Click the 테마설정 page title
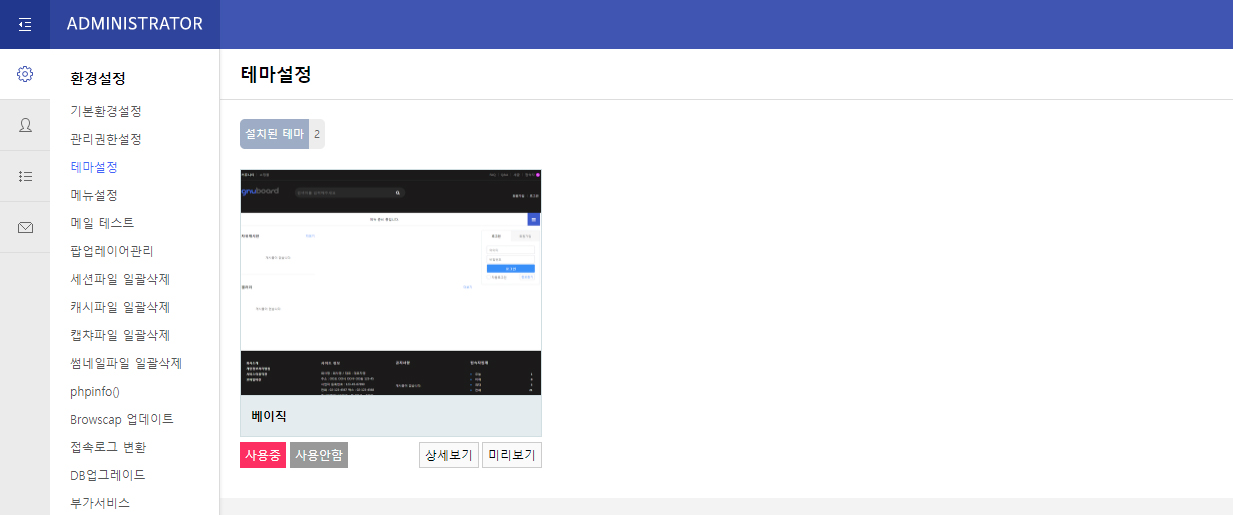Viewport: 1233px width, 515px height. coord(276,74)
